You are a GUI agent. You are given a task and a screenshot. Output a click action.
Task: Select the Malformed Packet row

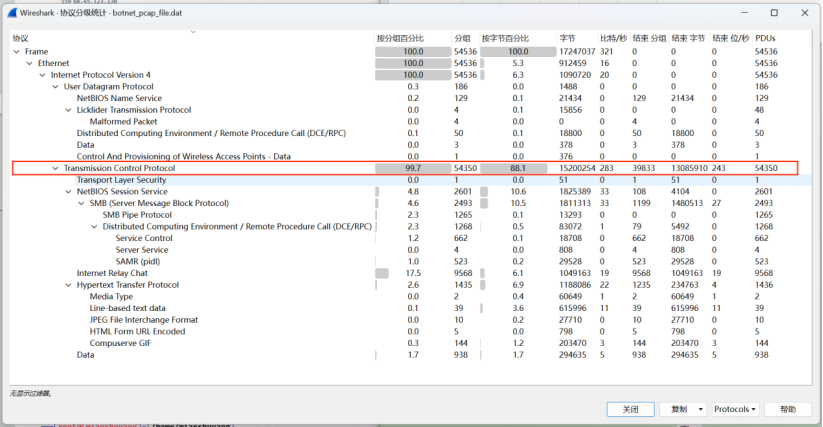coord(411,122)
